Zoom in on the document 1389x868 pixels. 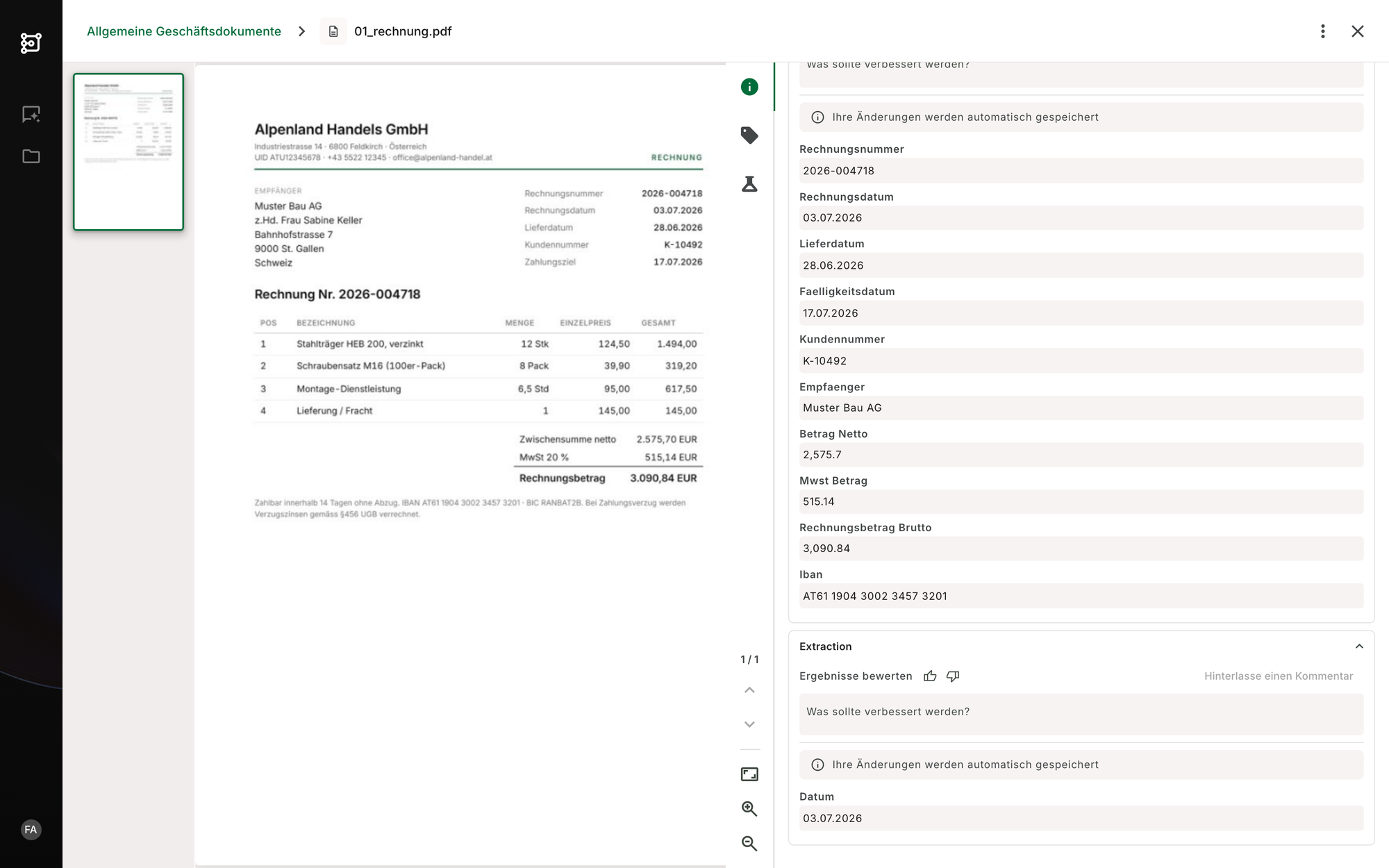coord(749,809)
